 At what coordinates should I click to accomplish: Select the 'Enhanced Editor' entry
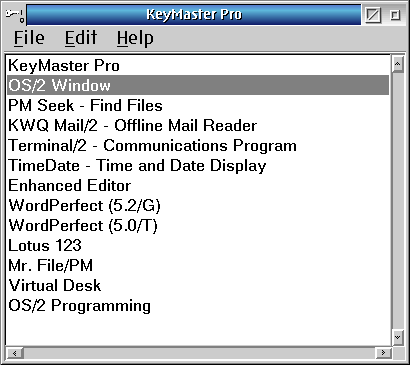[x=198, y=185]
